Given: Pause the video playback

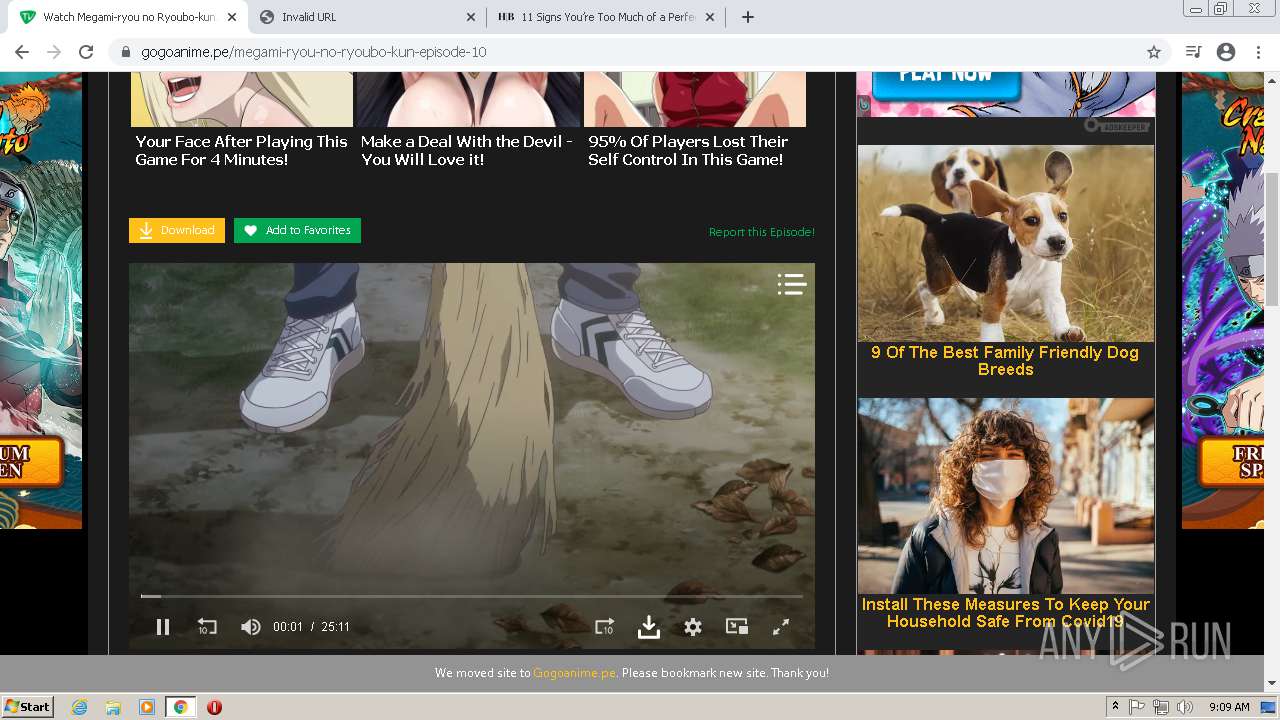Looking at the screenshot, I should pyautogui.click(x=163, y=627).
